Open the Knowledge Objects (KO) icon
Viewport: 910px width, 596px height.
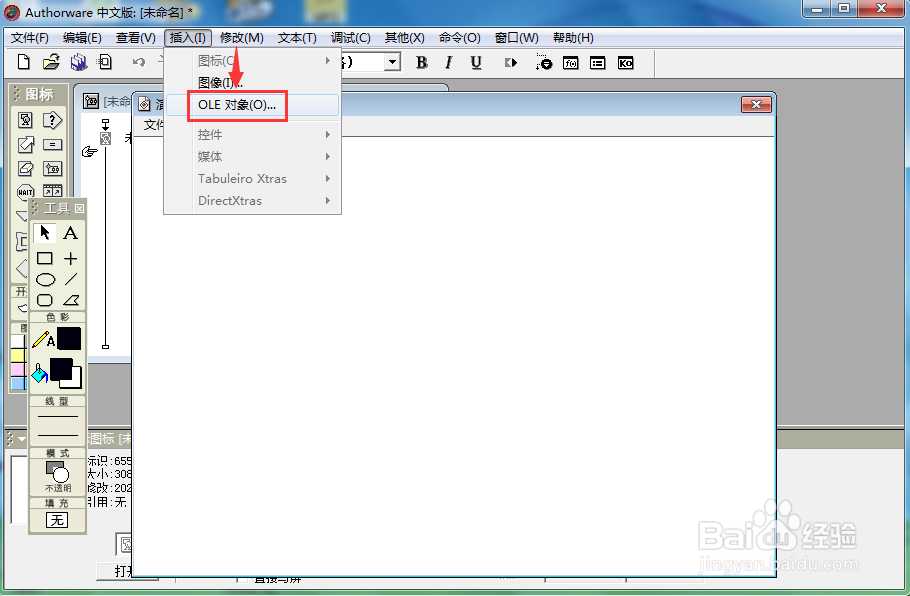(625, 63)
